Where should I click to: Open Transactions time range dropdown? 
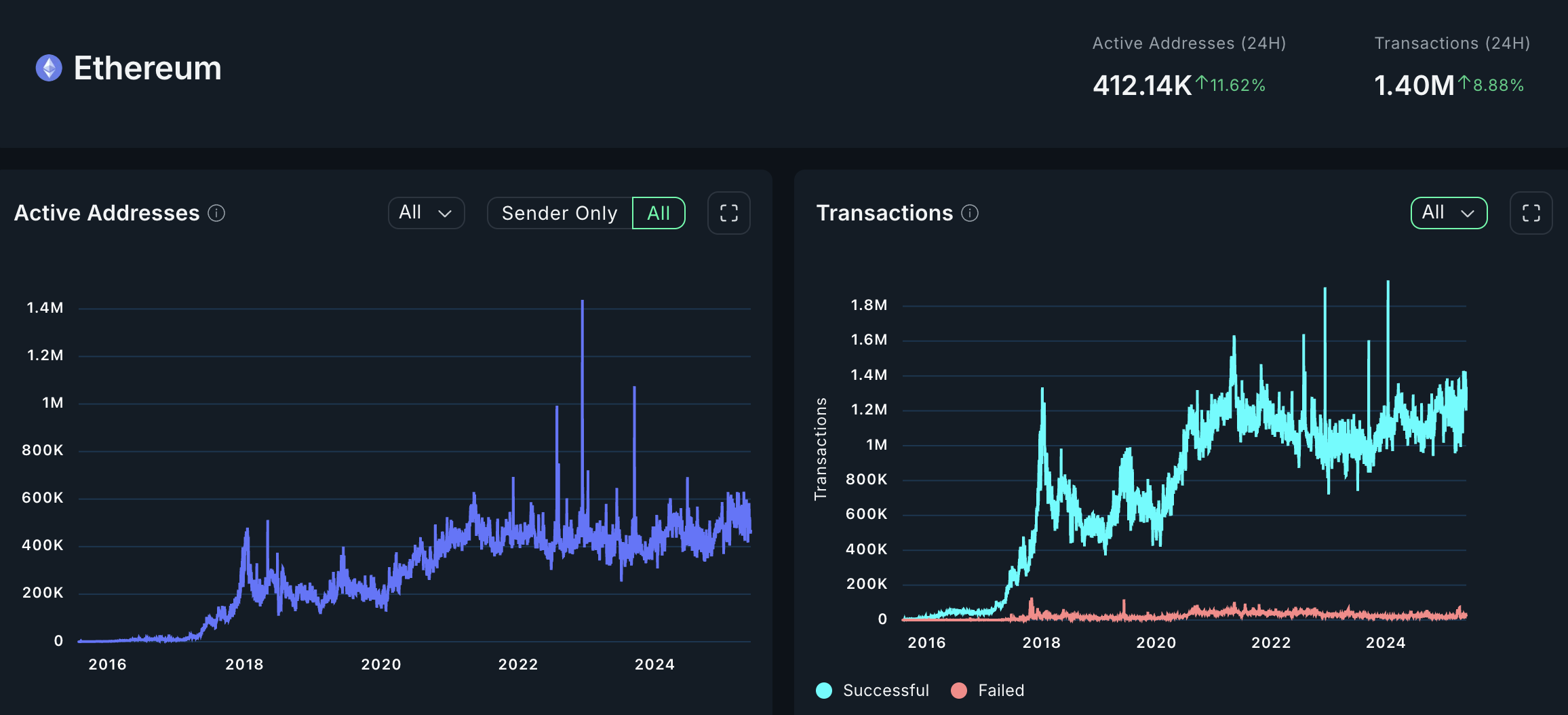(x=1449, y=213)
